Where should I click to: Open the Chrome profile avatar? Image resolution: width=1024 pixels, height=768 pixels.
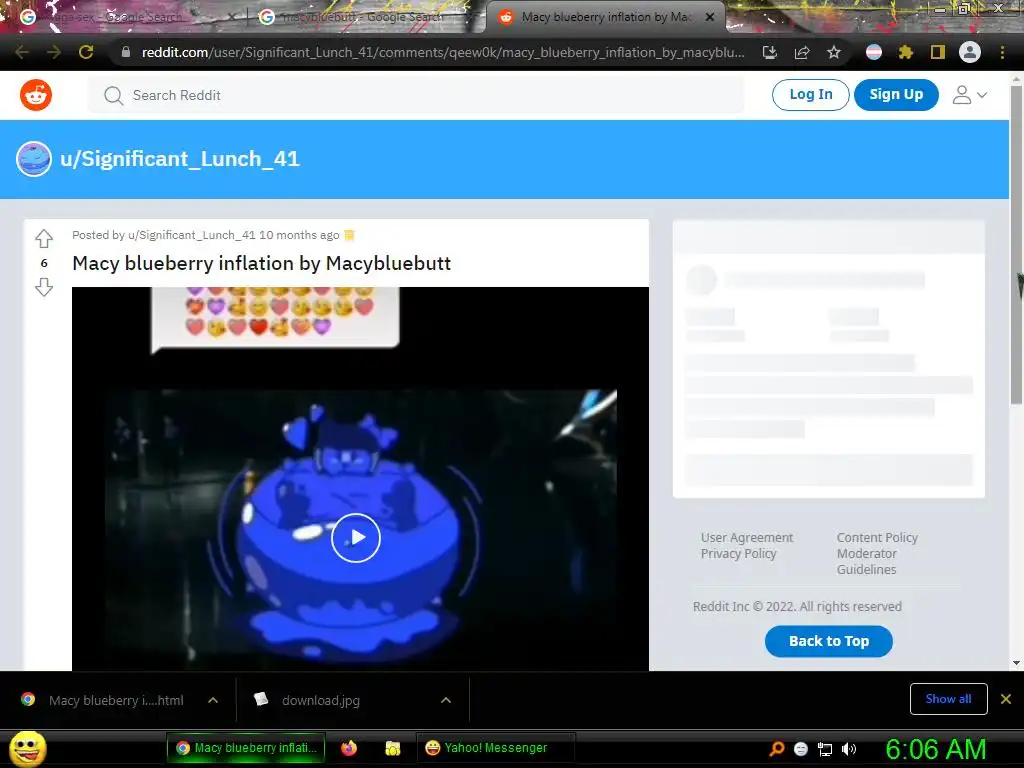point(970,52)
